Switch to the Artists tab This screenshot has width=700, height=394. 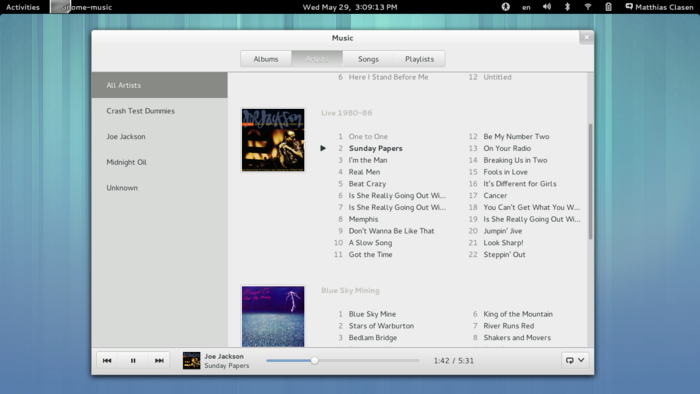point(317,59)
